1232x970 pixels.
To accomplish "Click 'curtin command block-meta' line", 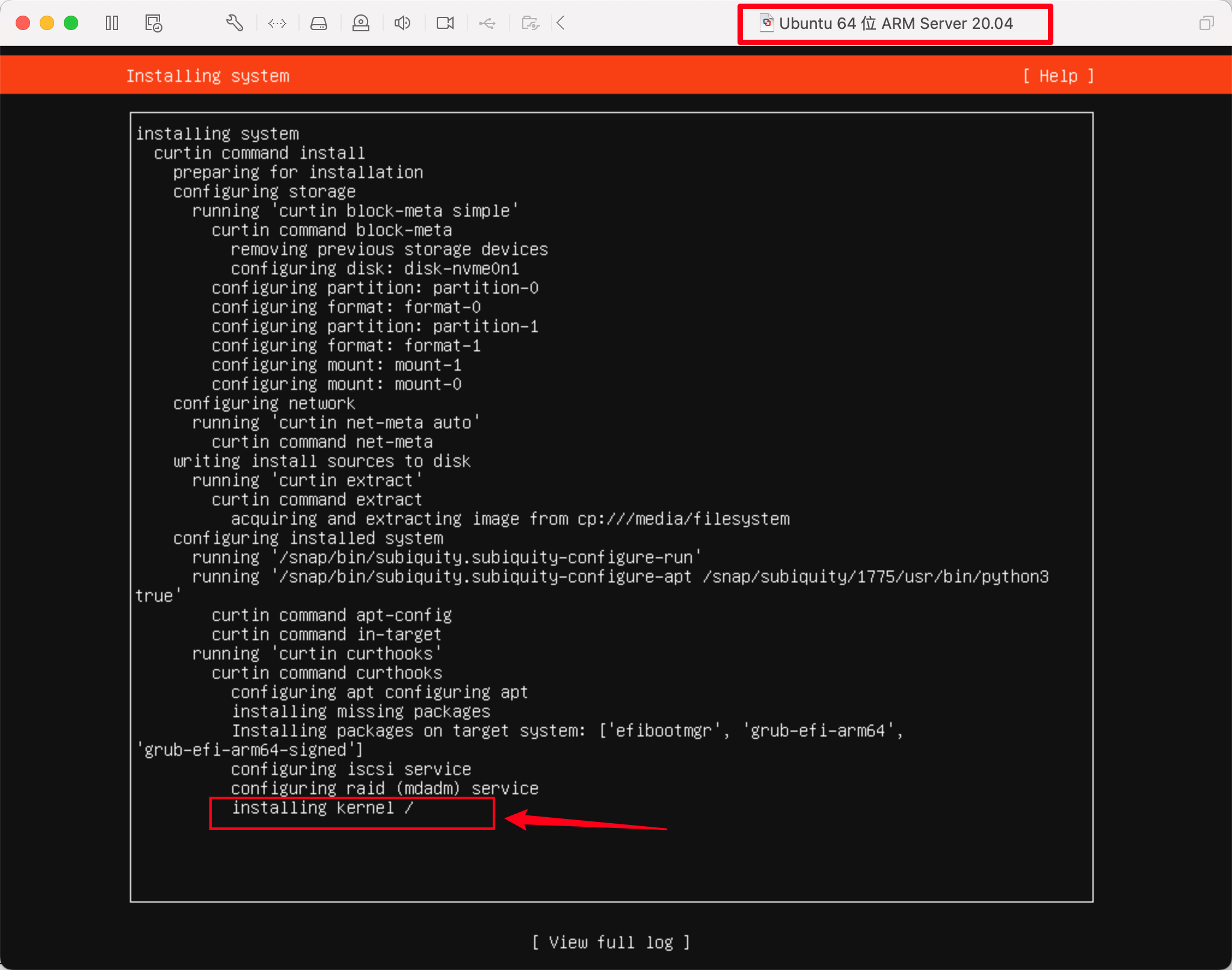I will pos(331,230).
